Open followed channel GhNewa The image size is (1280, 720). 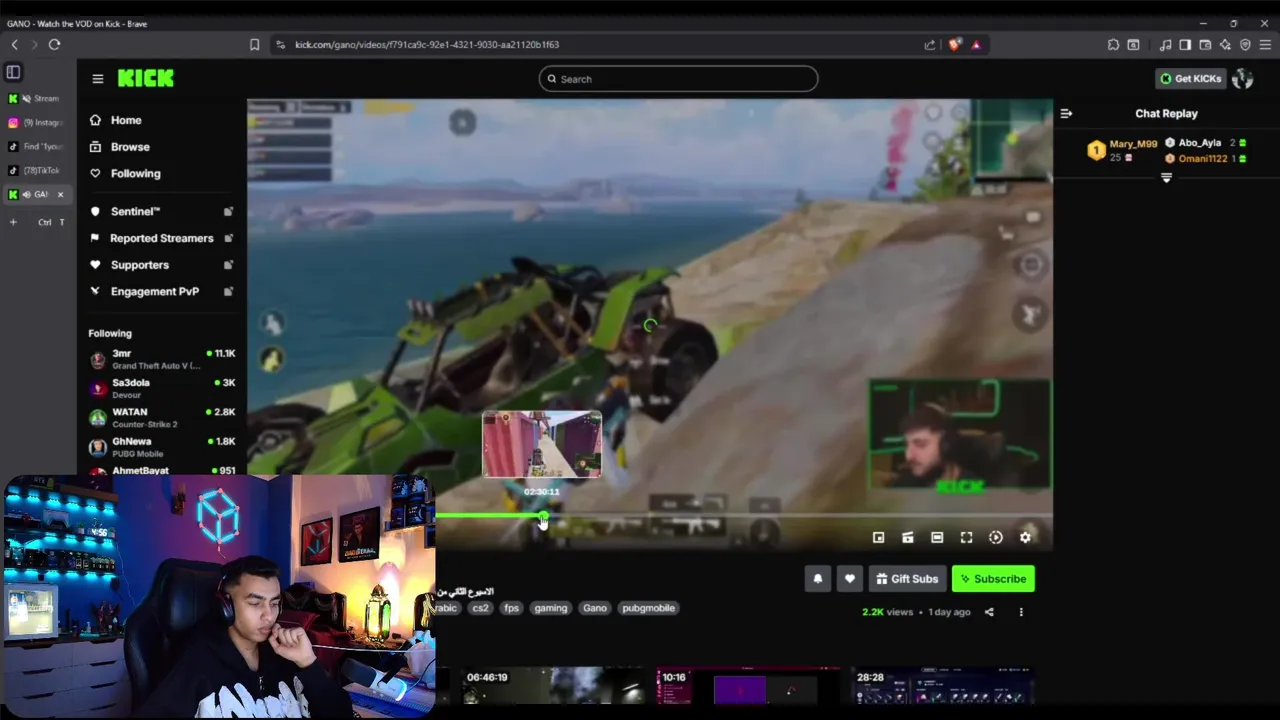click(162, 446)
